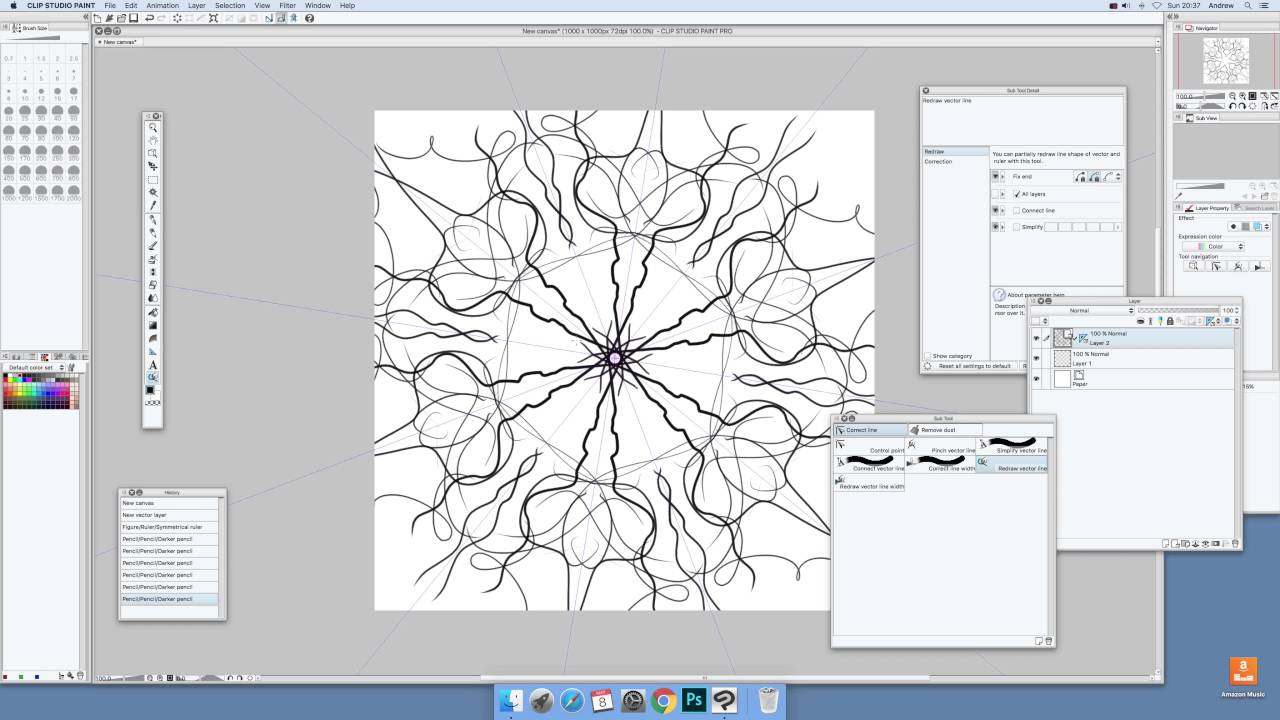Uncheck the All layers checkbox
This screenshot has height=720, width=1280.
point(1017,194)
